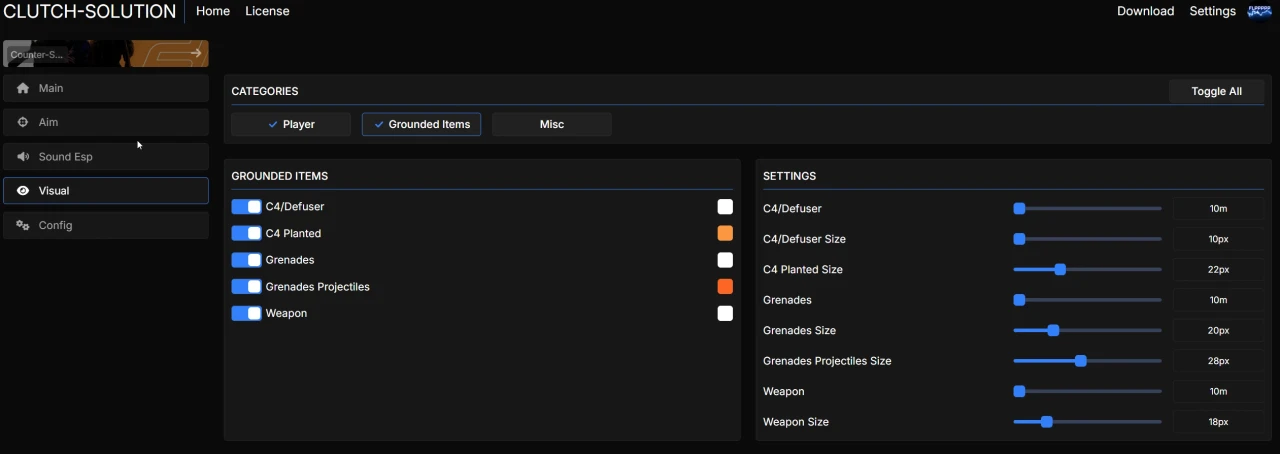Open the Weapon color swatch
The width and height of the screenshot is (1280, 454).
pyautogui.click(x=725, y=313)
